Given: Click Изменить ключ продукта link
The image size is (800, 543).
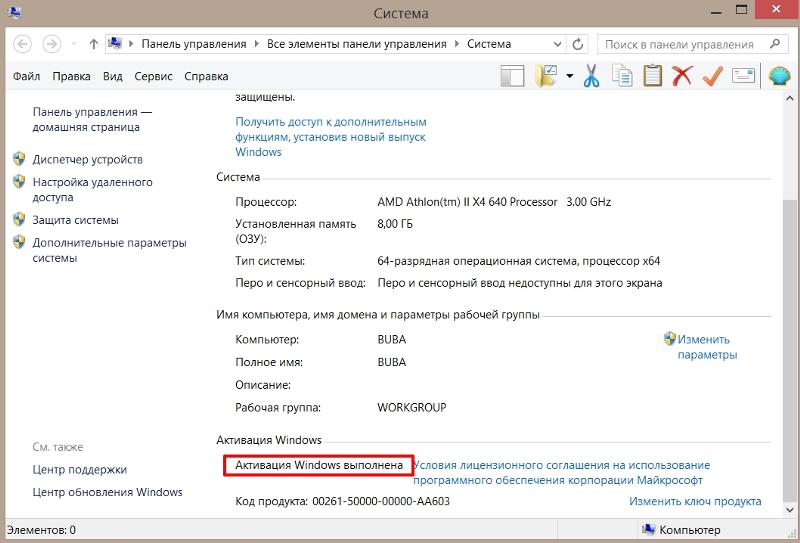Looking at the screenshot, I should tap(695, 501).
